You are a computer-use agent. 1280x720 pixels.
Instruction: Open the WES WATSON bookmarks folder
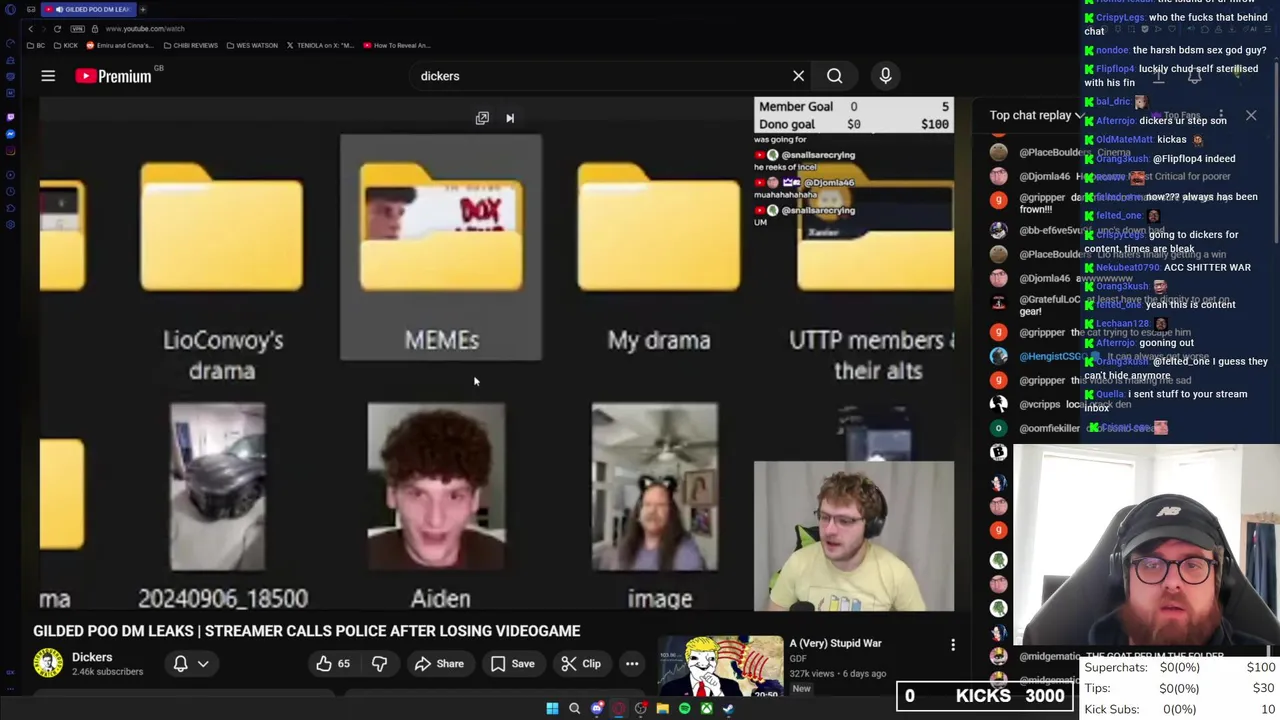point(252,45)
